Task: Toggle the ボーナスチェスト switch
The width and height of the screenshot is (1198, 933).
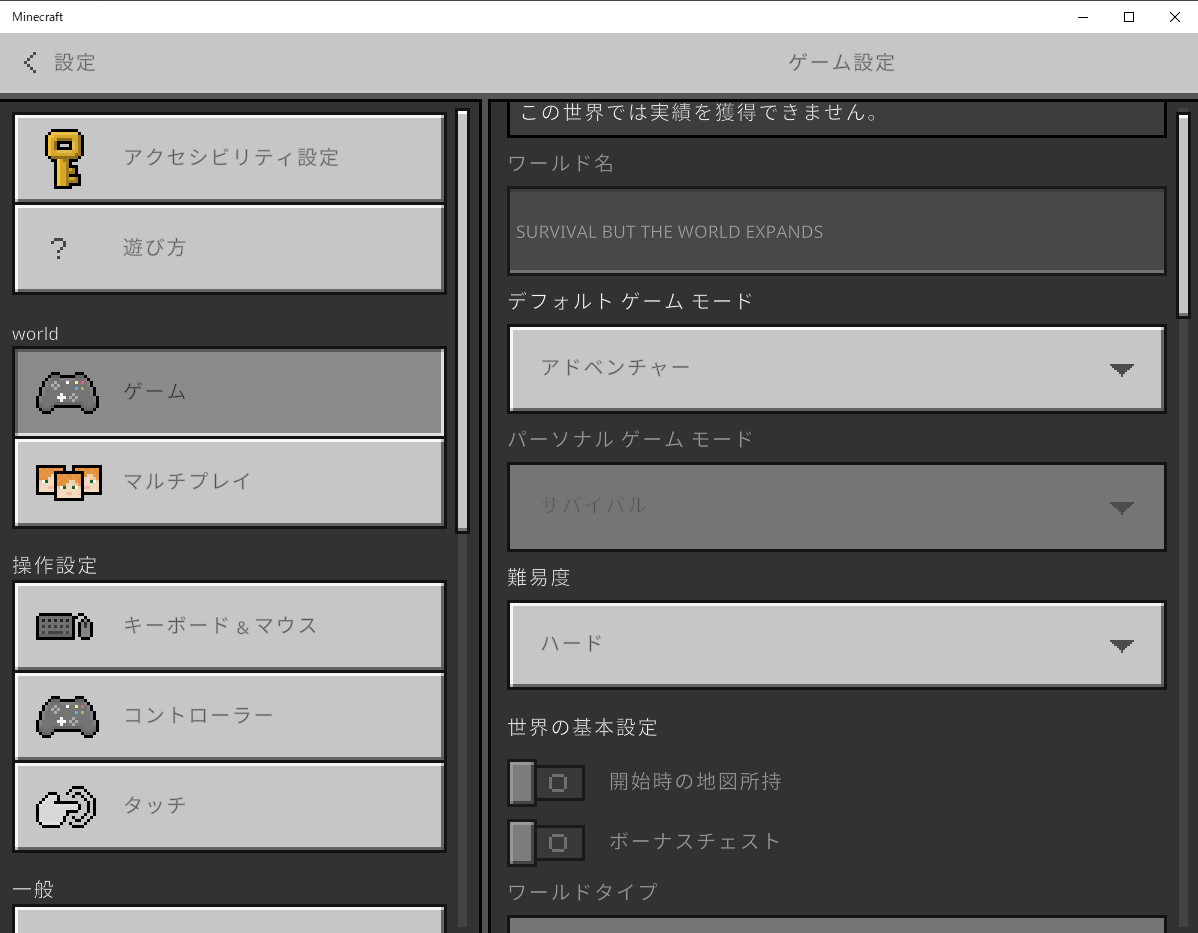Action: click(546, 842)
